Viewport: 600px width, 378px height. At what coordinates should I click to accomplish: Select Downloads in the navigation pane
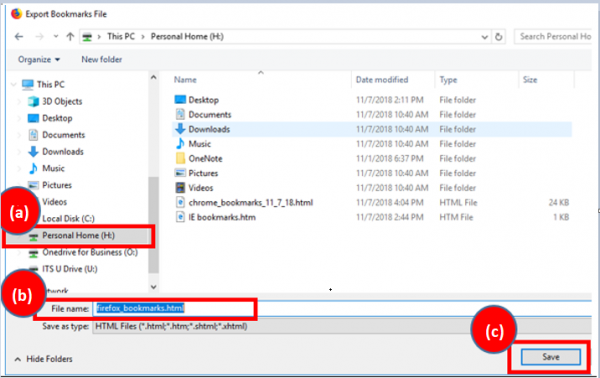click(63, 152)
